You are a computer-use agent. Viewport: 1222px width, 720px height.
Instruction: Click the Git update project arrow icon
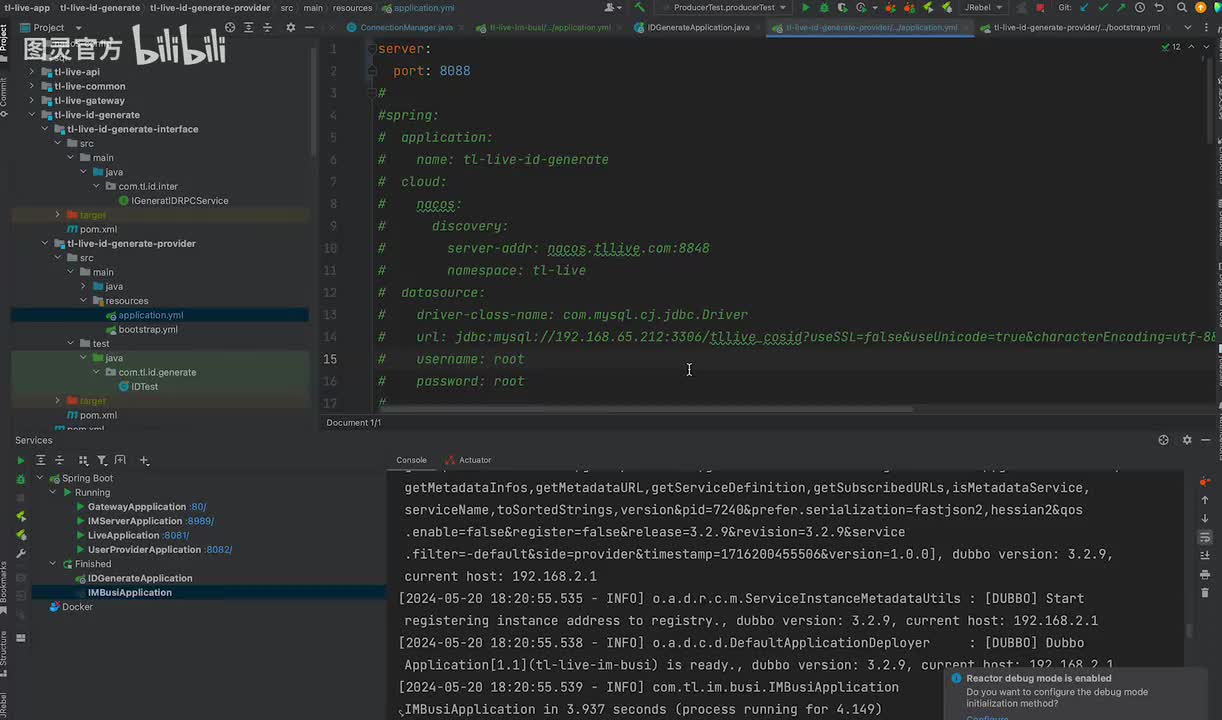(x=1084, y=8)
